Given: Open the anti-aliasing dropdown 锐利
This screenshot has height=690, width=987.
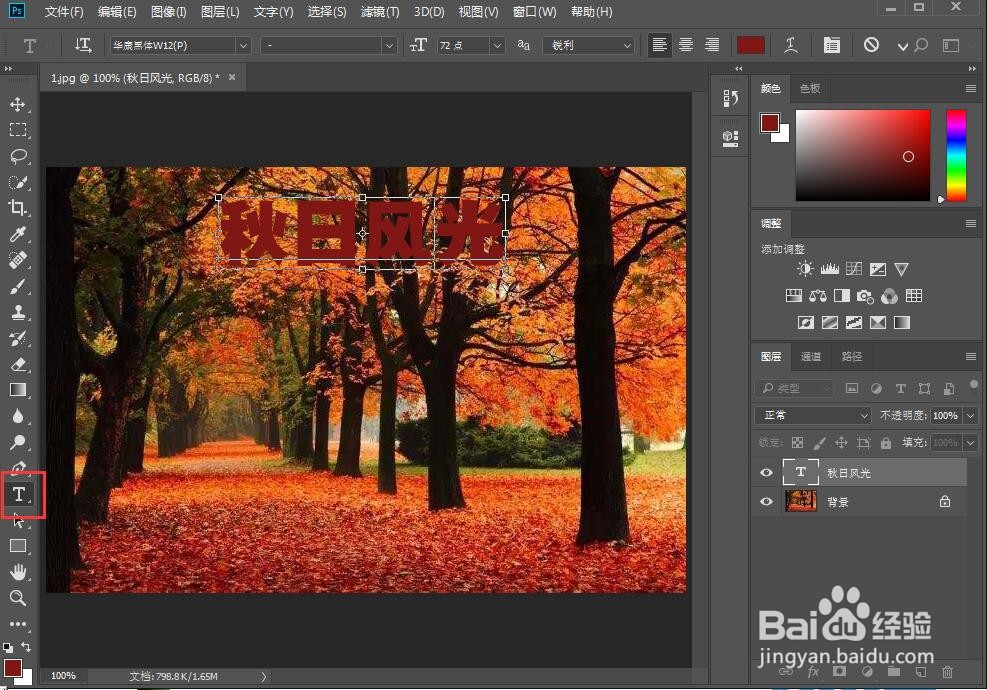Looking at the screenshot, I should click(x=589, y=45).
